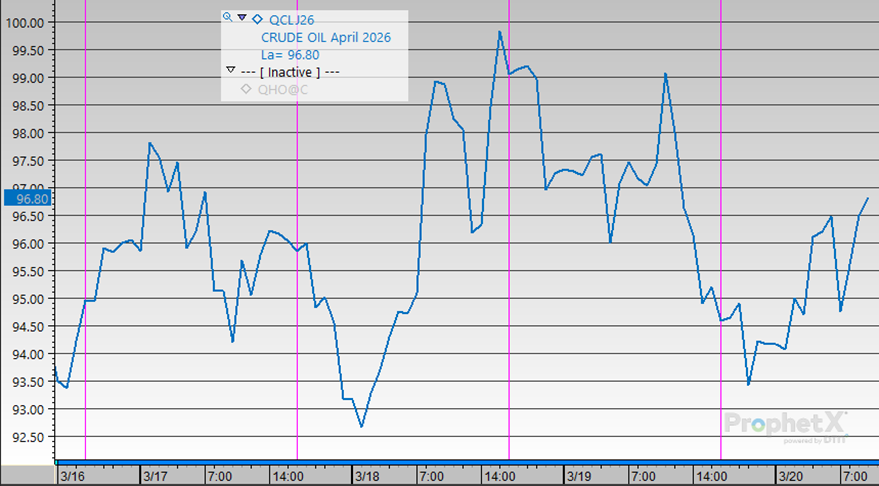Click the La= 96.80 last price text

[x=290, y=54]
